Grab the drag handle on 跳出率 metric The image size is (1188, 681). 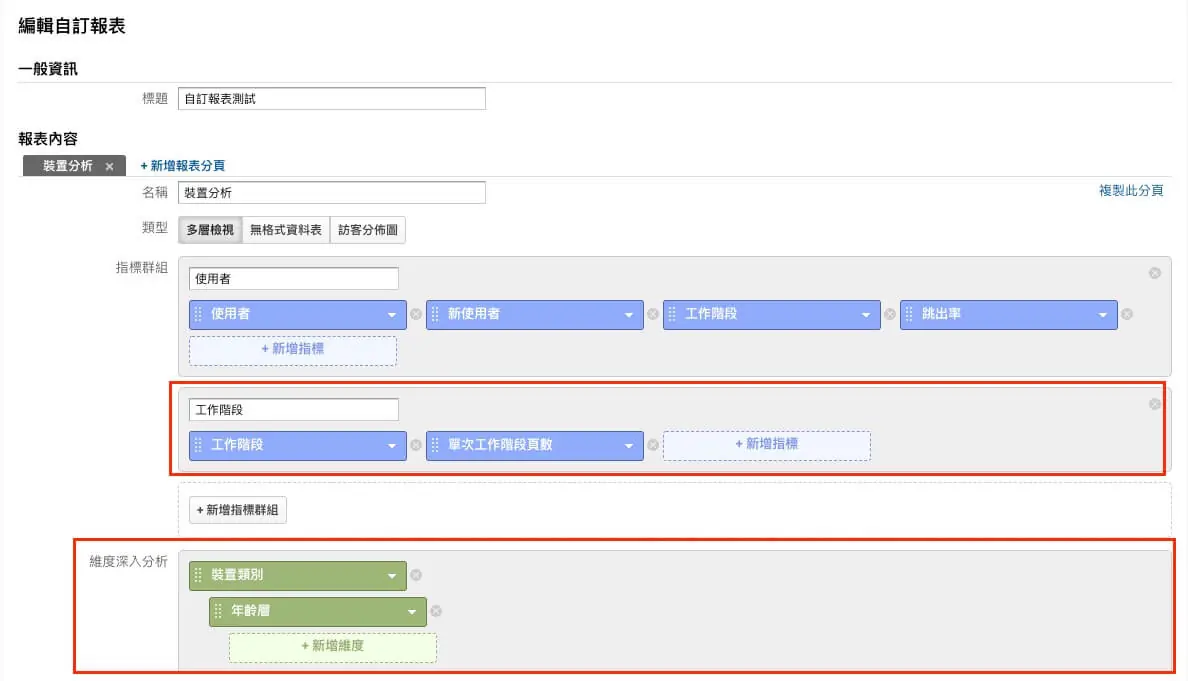click(909, 314)
